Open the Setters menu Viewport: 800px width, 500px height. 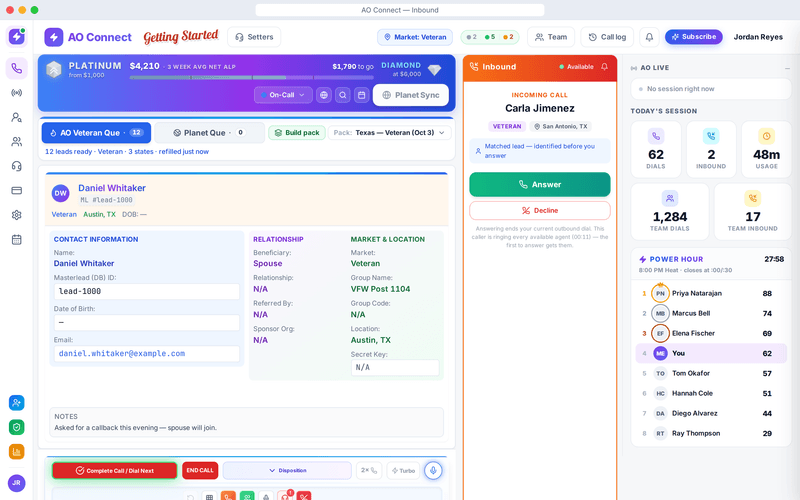[x=254, y=37]
